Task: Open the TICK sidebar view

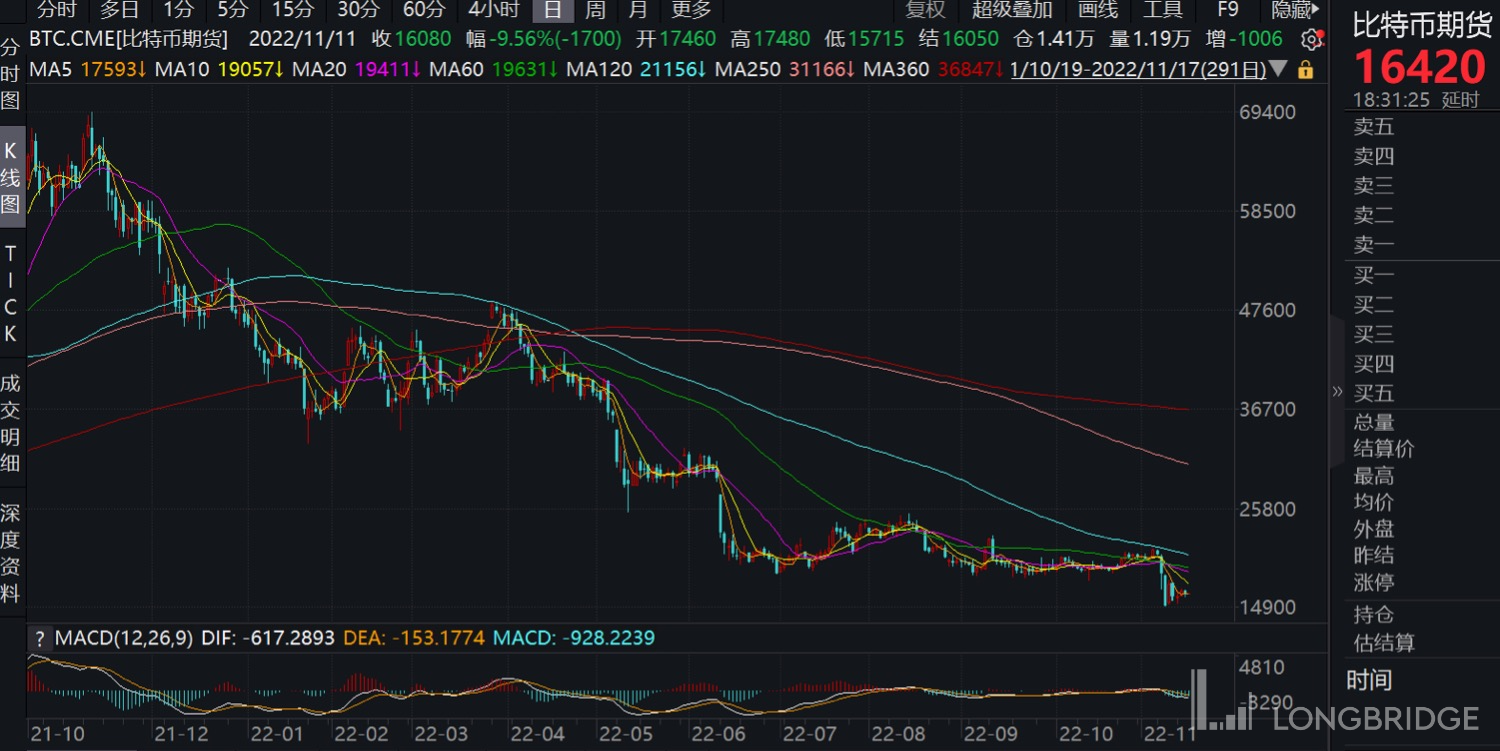Action: (x=11, y=294)
